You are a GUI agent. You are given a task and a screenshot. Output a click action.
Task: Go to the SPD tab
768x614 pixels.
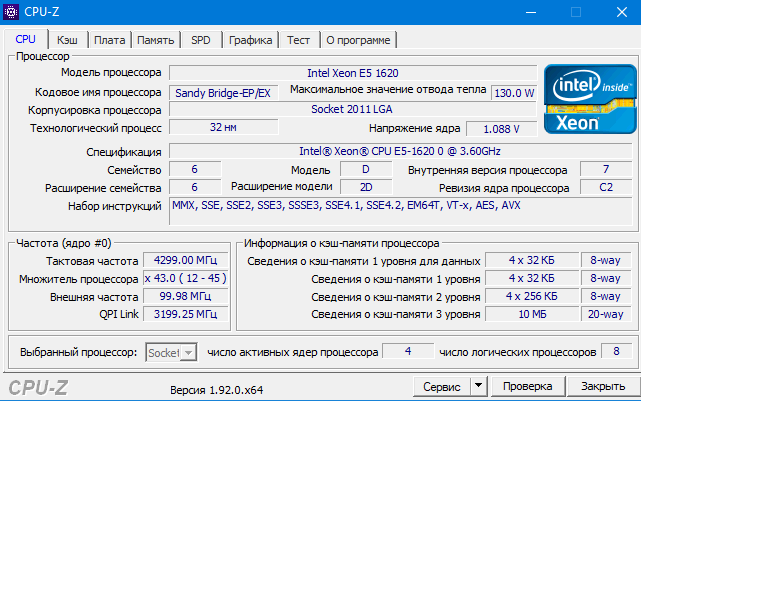click(x=201, y=40)
